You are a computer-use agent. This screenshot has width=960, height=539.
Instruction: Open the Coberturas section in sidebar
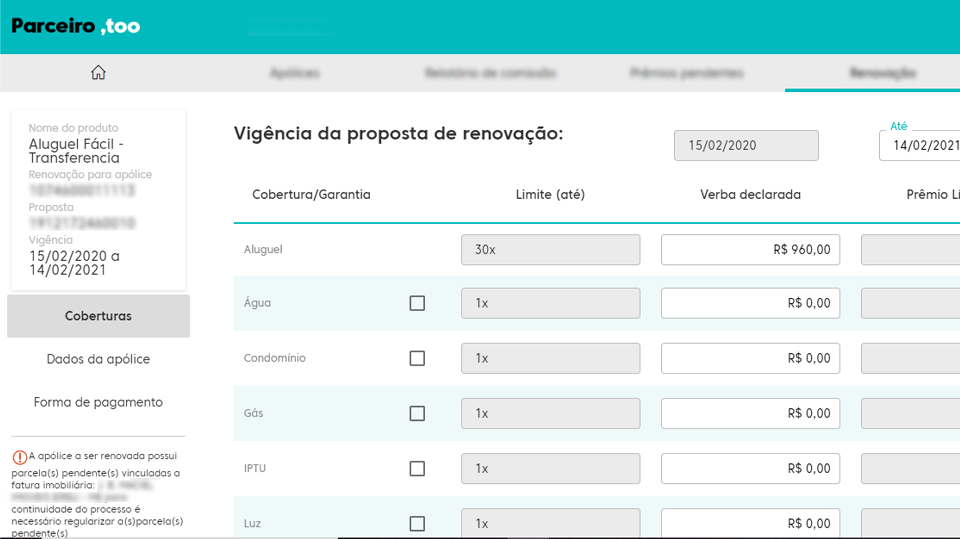[98, 316]
